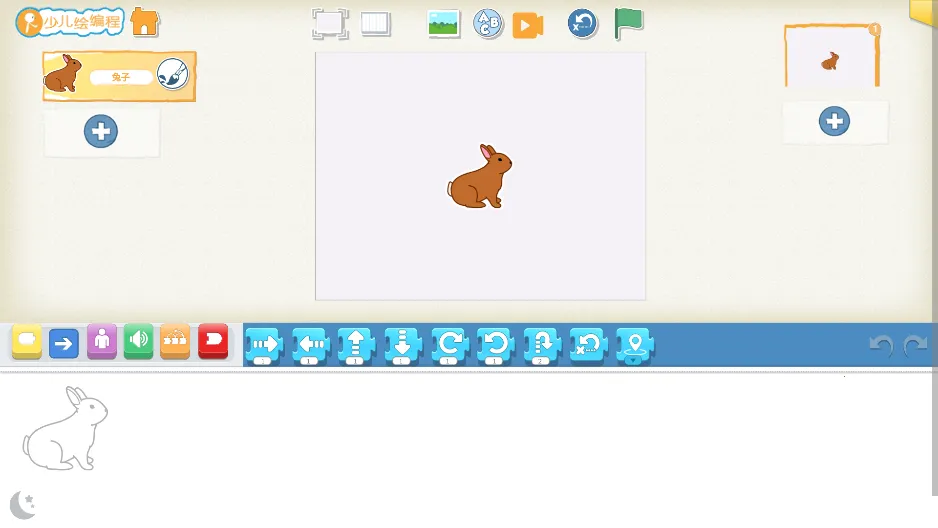938x528 pixels.
Task: Add a new page with plus button
Action: pos(835,121)
